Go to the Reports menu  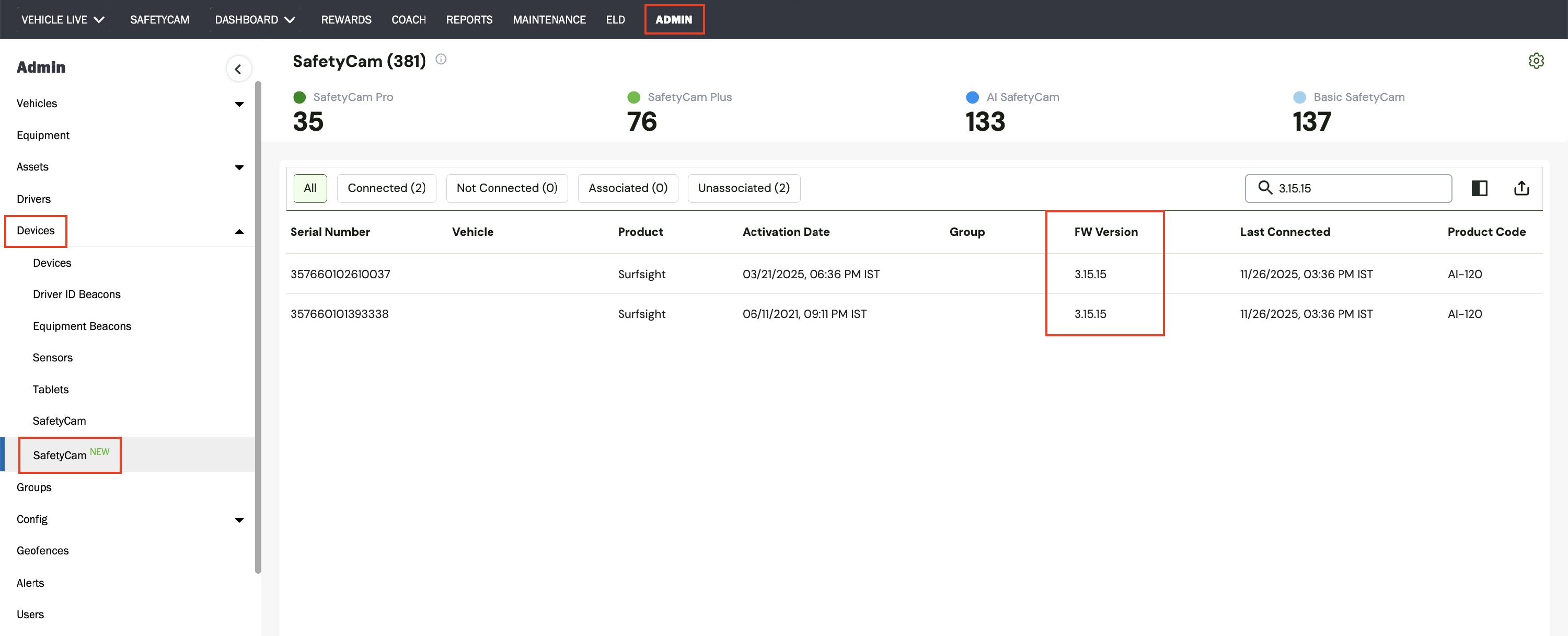coord(469,19)
